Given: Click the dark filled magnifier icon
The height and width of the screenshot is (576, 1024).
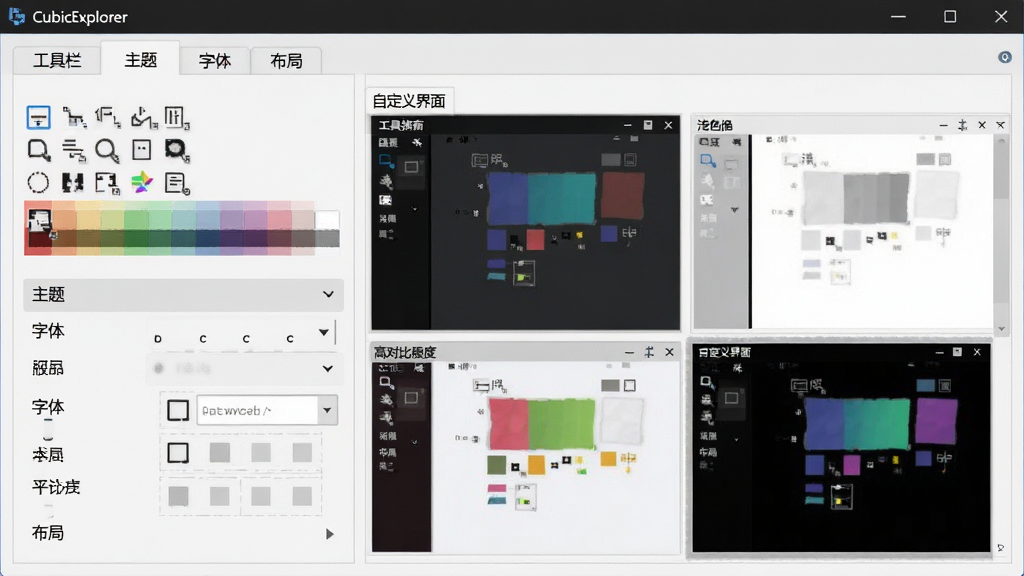Looking at the screenshot, I should click(176, 150).
